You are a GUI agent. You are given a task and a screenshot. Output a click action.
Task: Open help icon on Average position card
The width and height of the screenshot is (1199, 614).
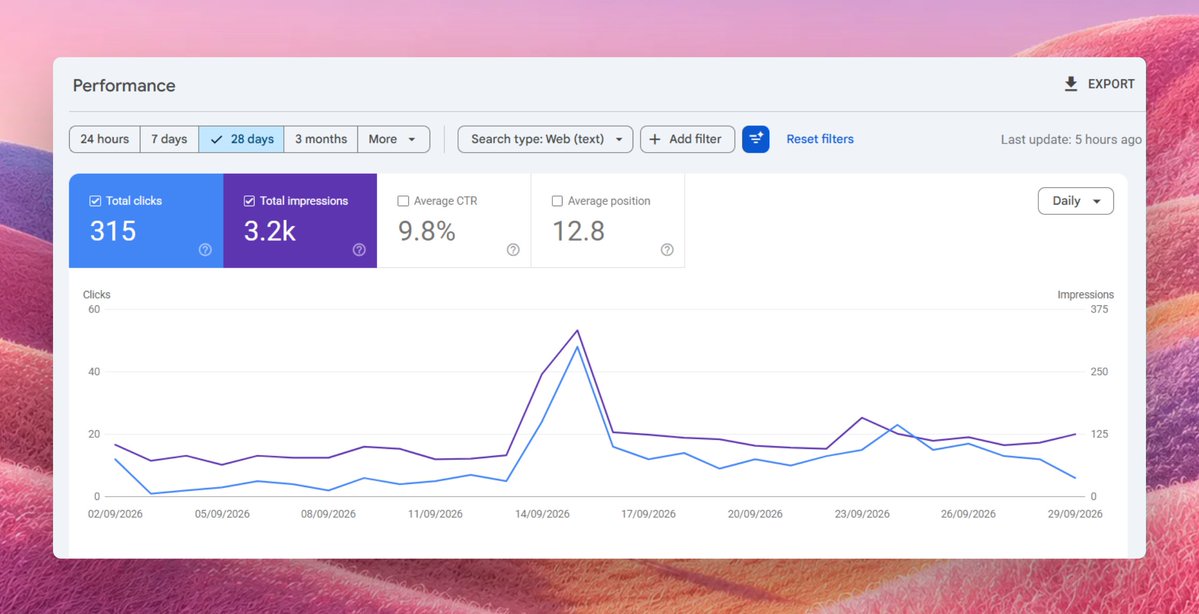tap(667, 249)
